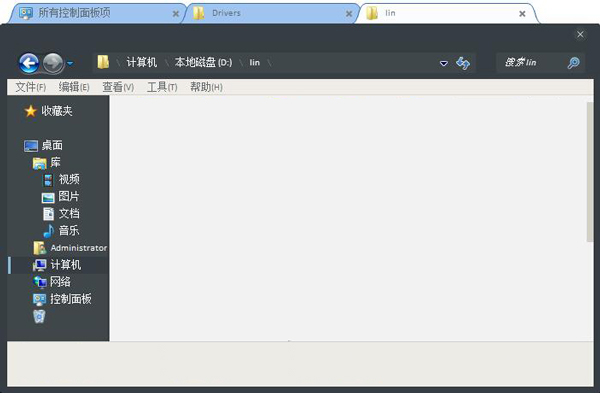
Task: Click the grey forward arrow button
Action: pyautogui.click(x=53, y=63)
